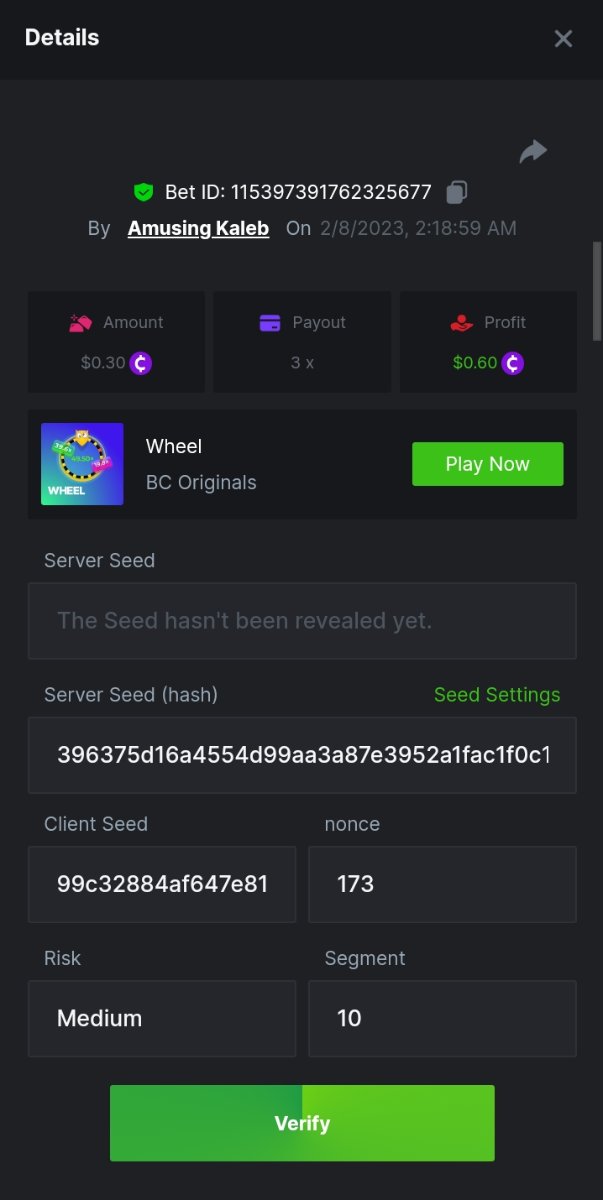This screenshot has width=603, height=1200.
Task: Click the coin icon beside $0.60
Action: click(513, 362)
